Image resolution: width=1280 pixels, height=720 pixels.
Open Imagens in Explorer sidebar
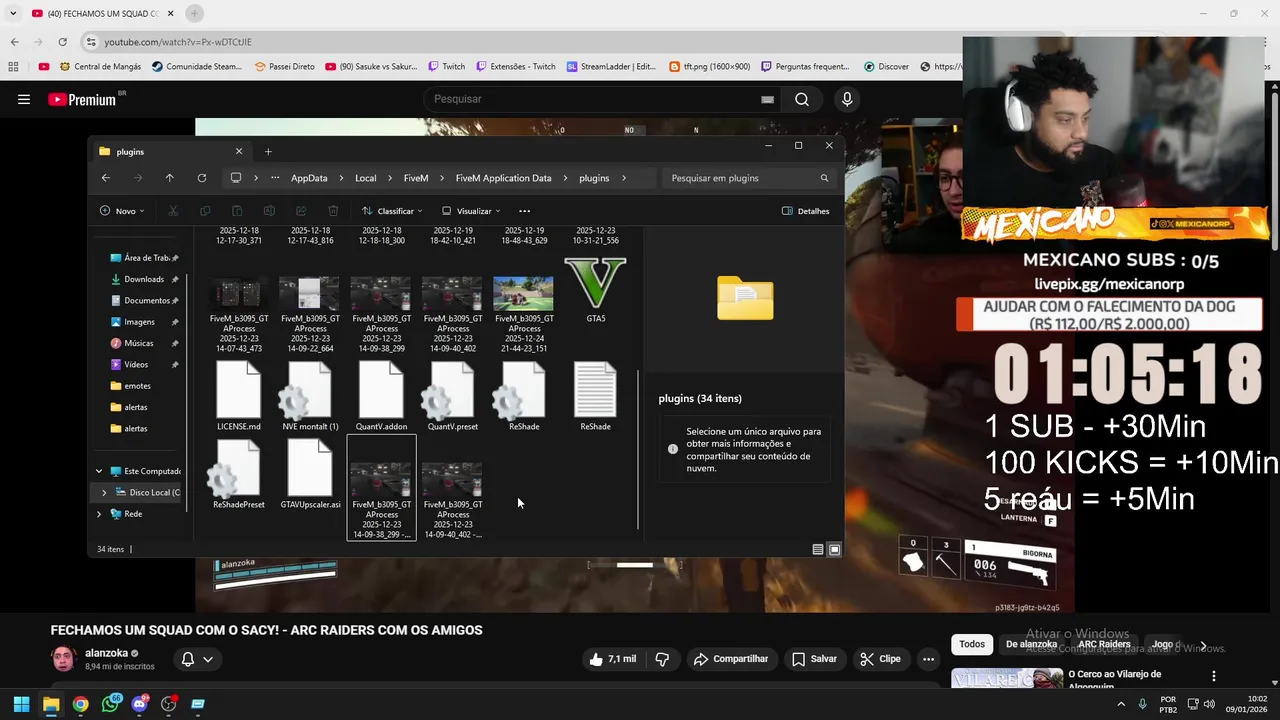(140, 322)
